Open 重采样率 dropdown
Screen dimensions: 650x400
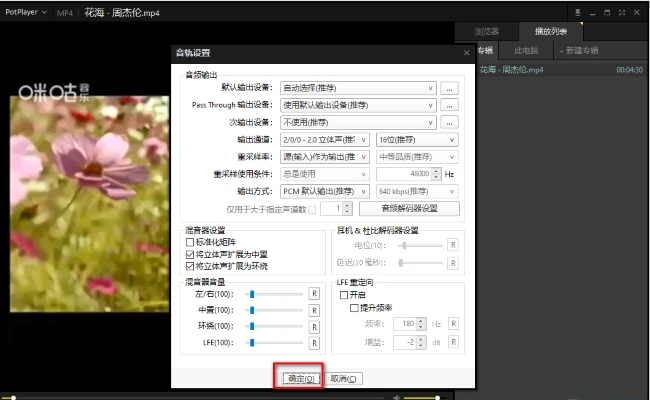pos(325,157)
